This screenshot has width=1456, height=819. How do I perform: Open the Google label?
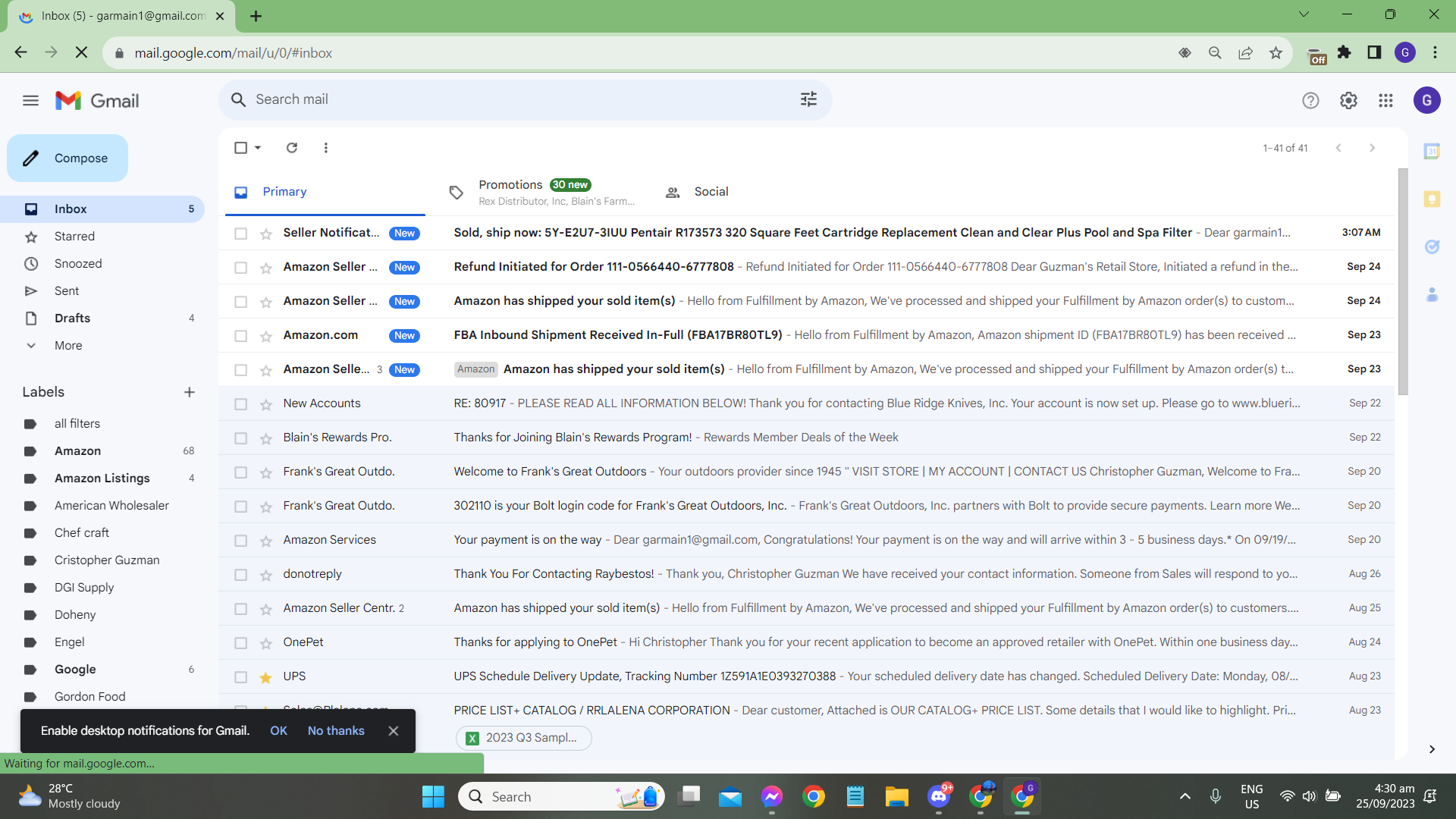click(x=102, y=670)
